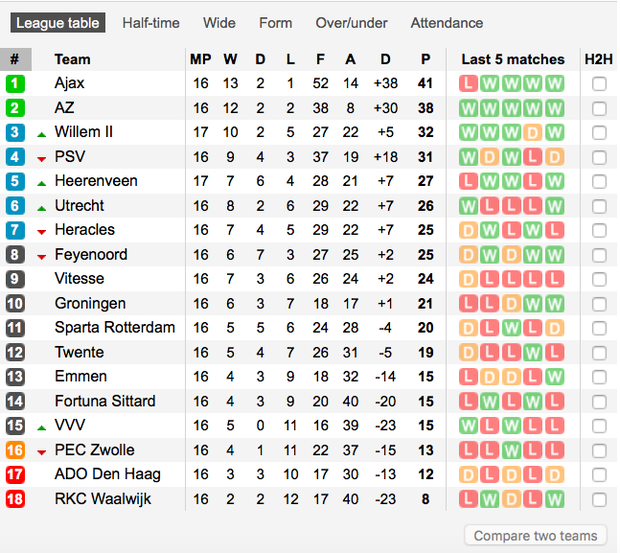Switch to the Half-time tab
Viewport: 620px width, 553px height.
coord(151,23)
